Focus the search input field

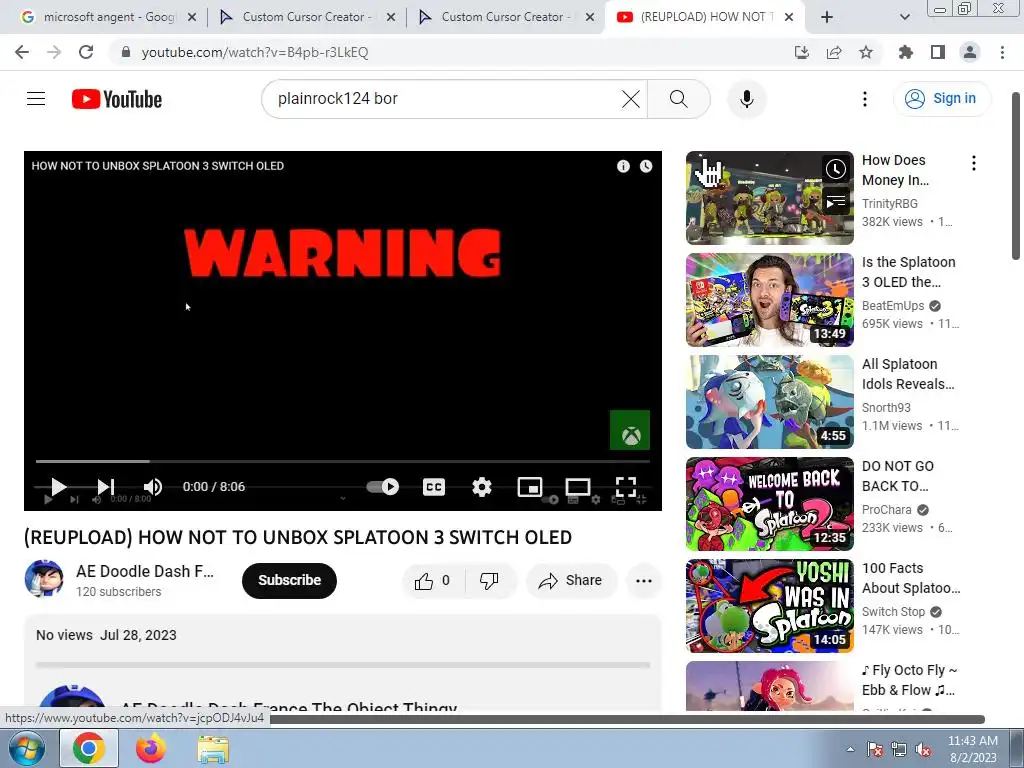[x=444, y=99]
